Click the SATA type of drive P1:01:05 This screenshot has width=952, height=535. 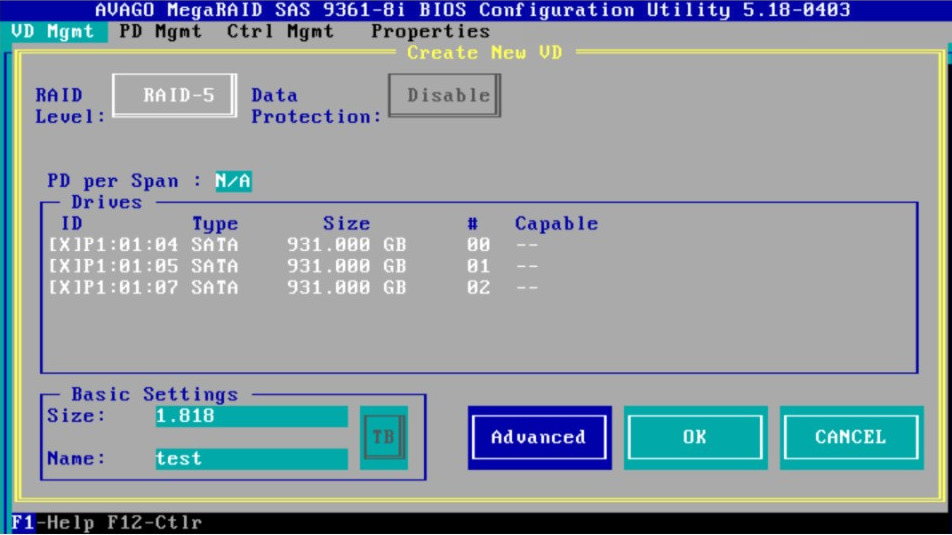point(215,266)
